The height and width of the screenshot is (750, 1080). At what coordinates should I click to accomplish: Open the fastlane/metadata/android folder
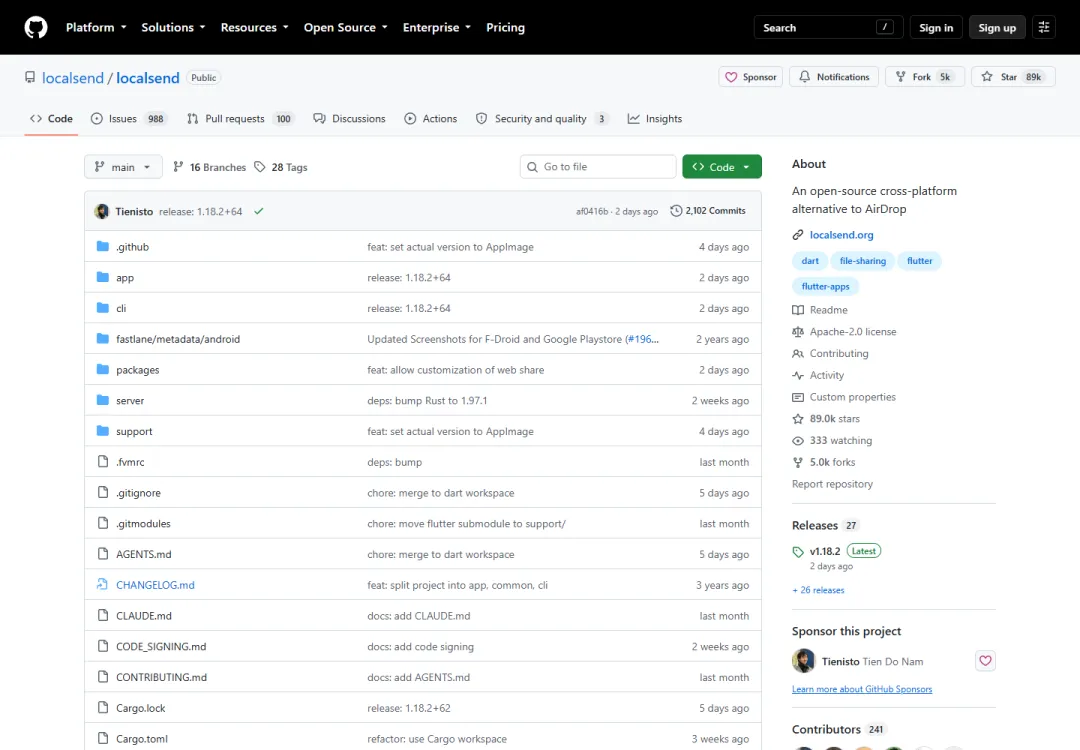point(178,339)
